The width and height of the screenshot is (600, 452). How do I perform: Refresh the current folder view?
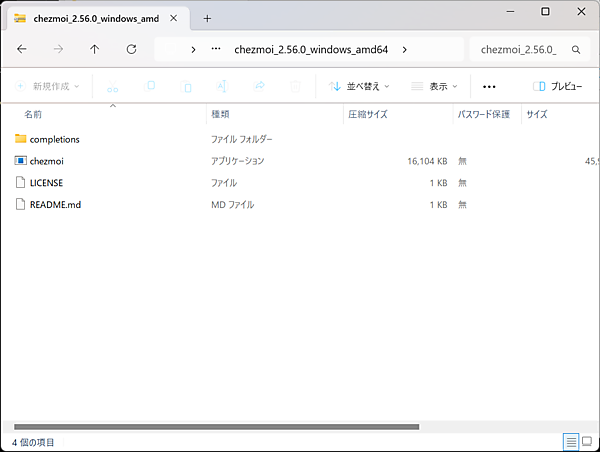[x=131, y=49]
